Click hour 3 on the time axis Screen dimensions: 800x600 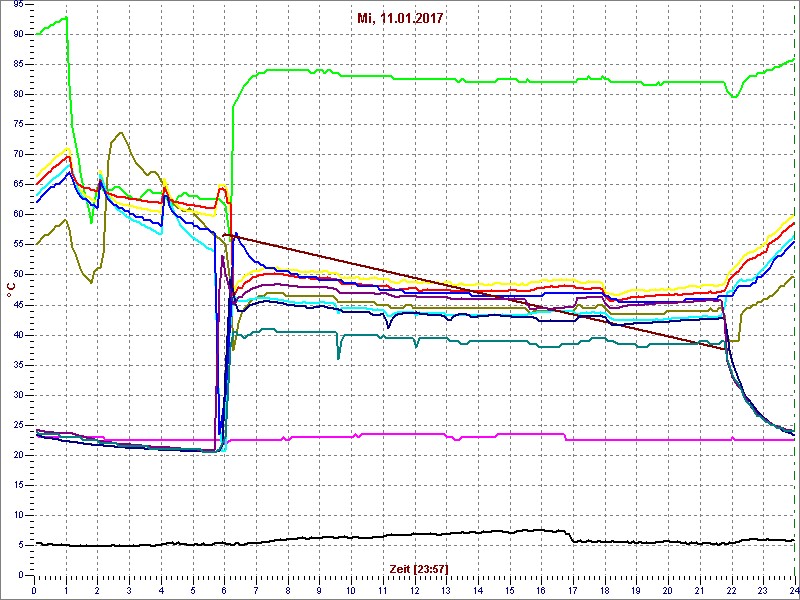click(x=129, y=590)
